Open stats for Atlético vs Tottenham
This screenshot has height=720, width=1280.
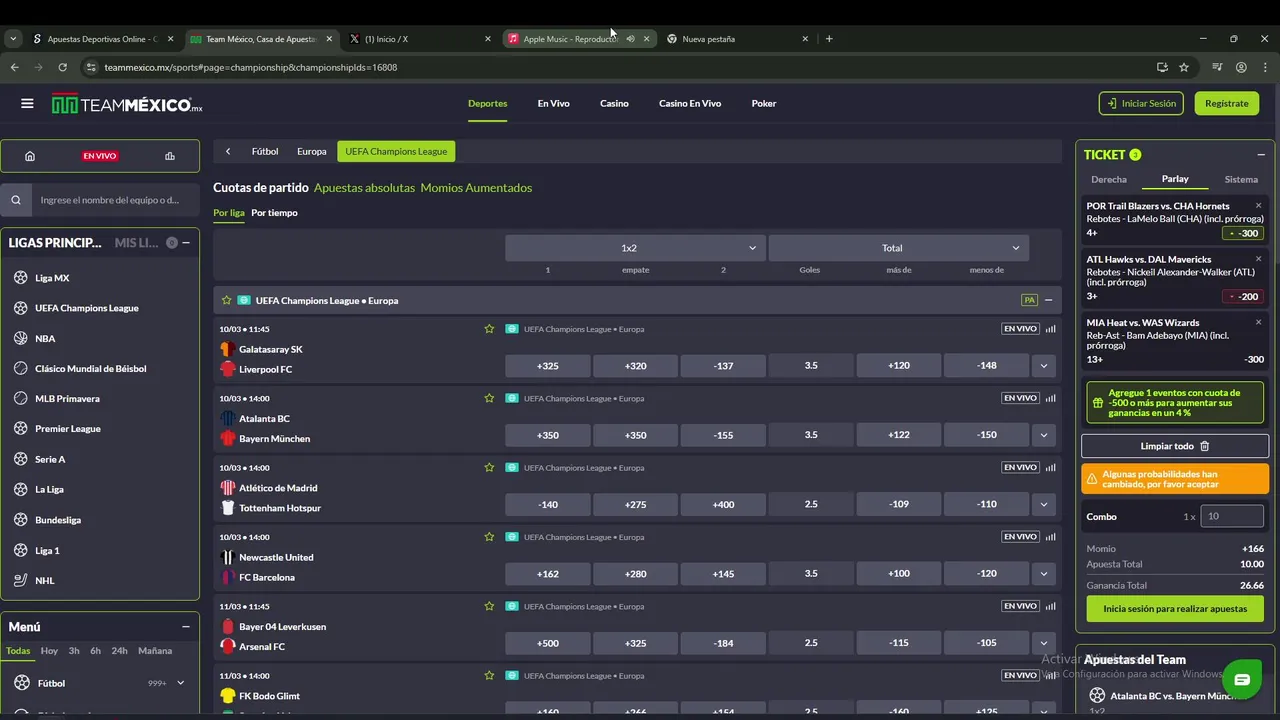point(1051,467)
